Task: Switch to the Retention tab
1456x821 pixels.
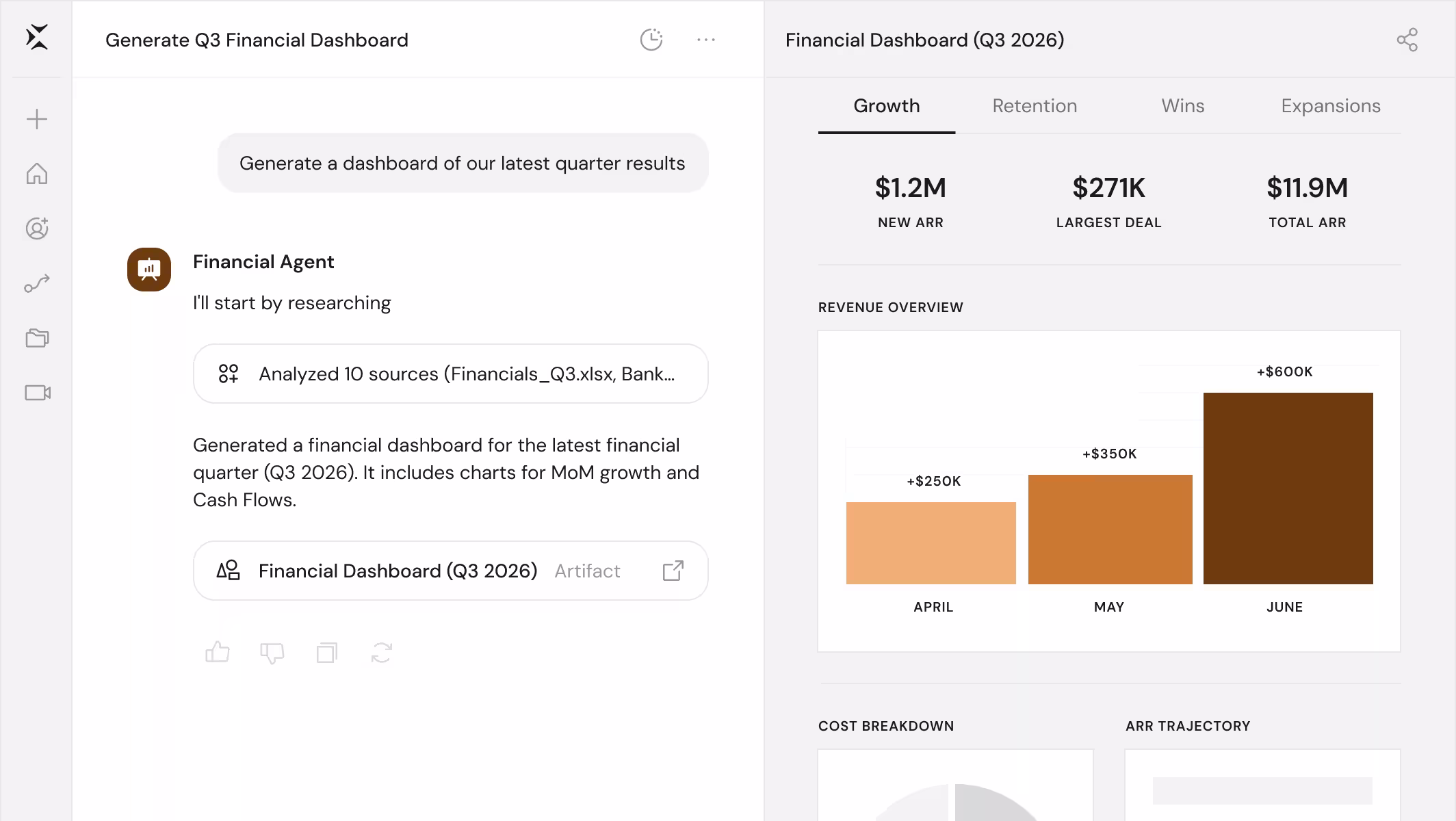Action: point(1035,106)
